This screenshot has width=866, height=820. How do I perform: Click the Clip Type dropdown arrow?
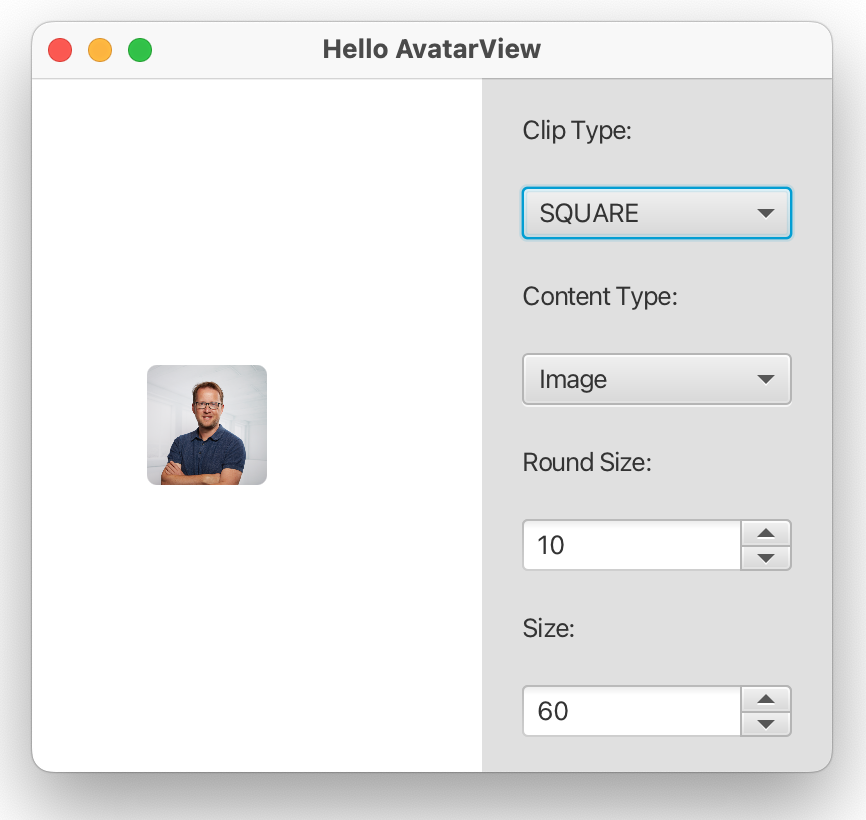pyautogui.click(x=766, y=212)
